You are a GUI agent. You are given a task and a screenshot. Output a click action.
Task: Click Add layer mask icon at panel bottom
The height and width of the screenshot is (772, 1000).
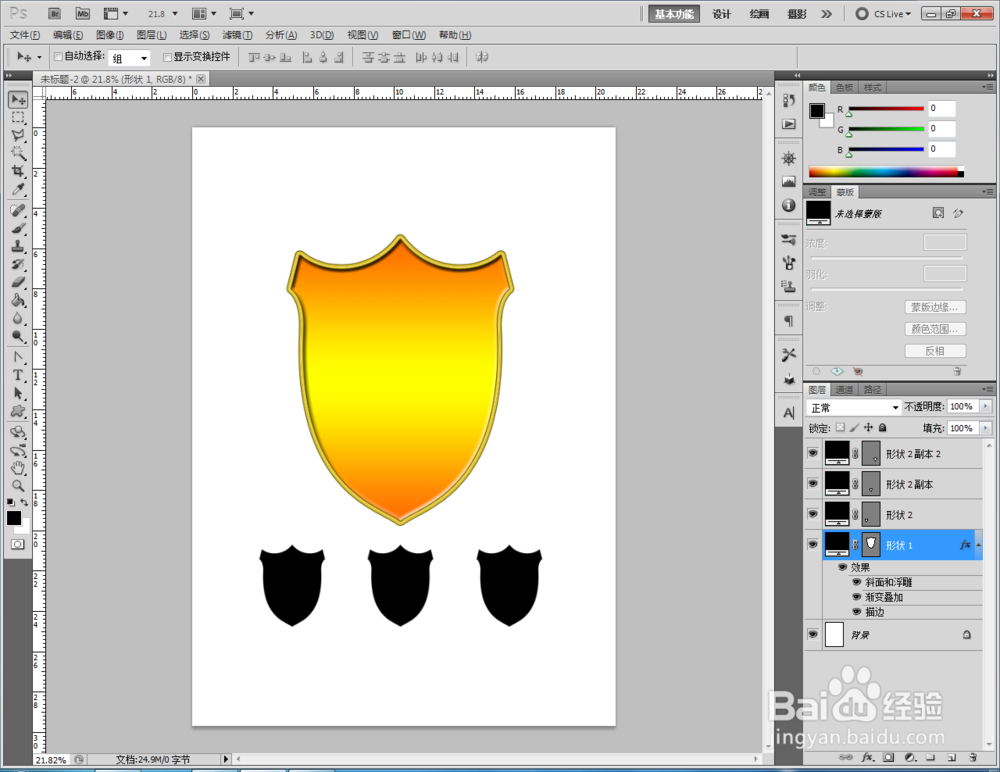click(x=888, y=757)
